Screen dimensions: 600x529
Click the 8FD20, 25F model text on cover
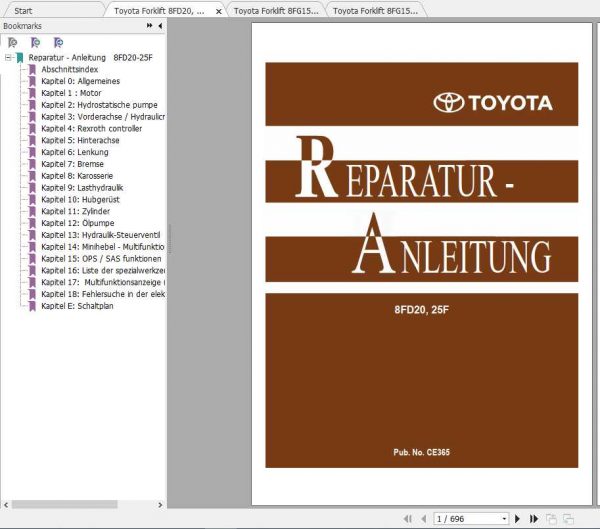tap(421, 310)
